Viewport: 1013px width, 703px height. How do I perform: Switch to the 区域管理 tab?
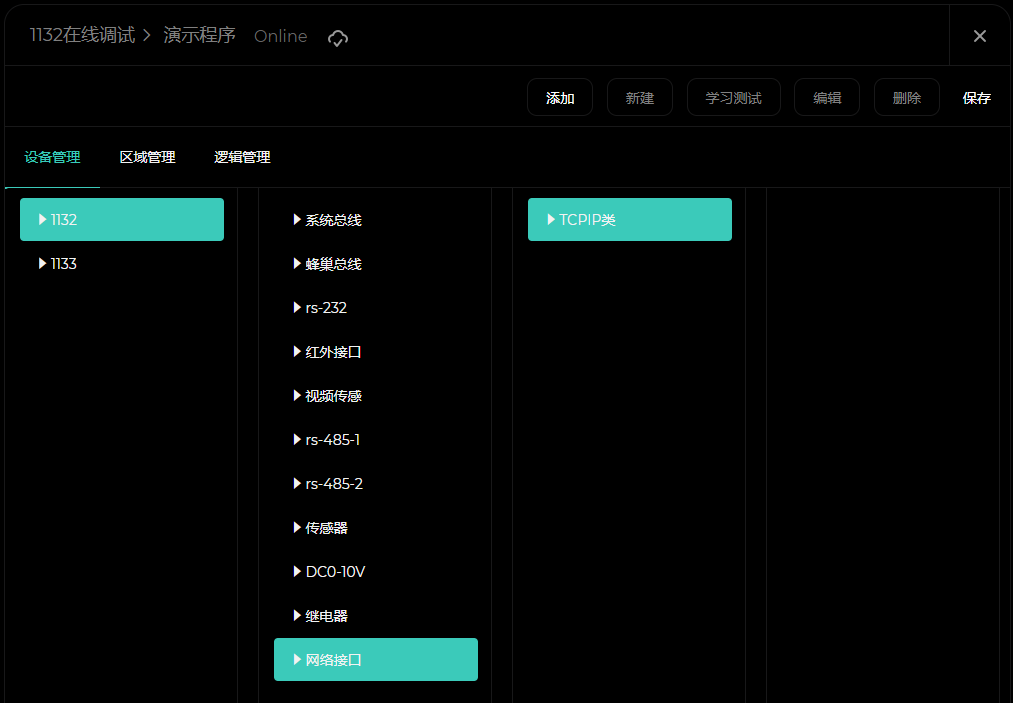click(147, 157)
